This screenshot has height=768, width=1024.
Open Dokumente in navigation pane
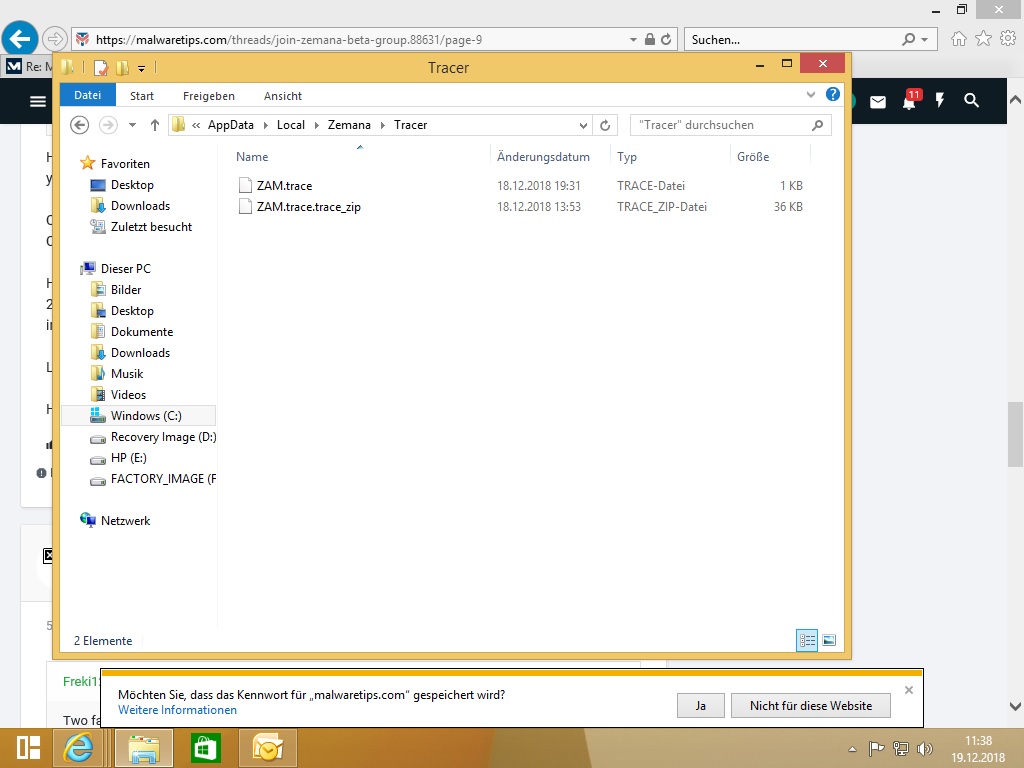coord(142,332)
